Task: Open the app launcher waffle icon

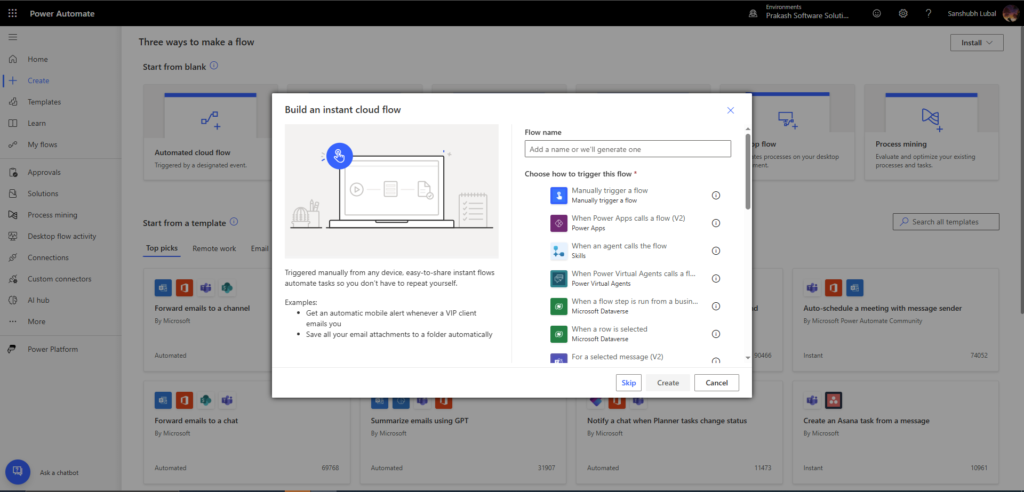Action: (12, 13)
